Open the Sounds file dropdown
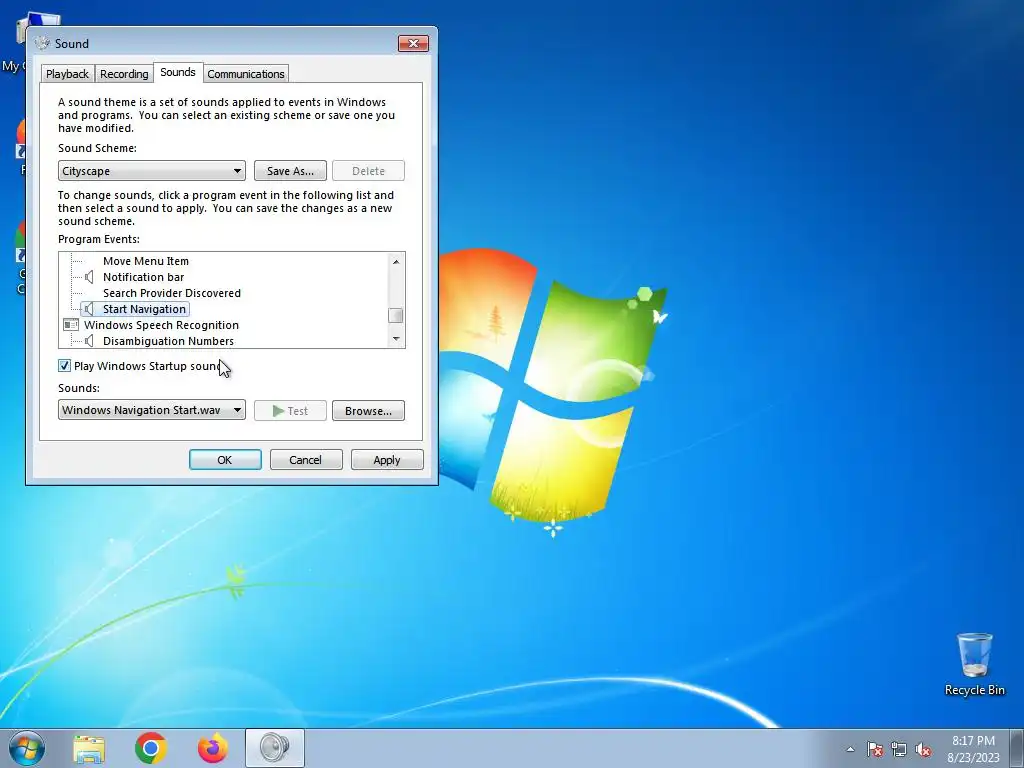Viewport: 1024px width, 768px height. point(152,410)
